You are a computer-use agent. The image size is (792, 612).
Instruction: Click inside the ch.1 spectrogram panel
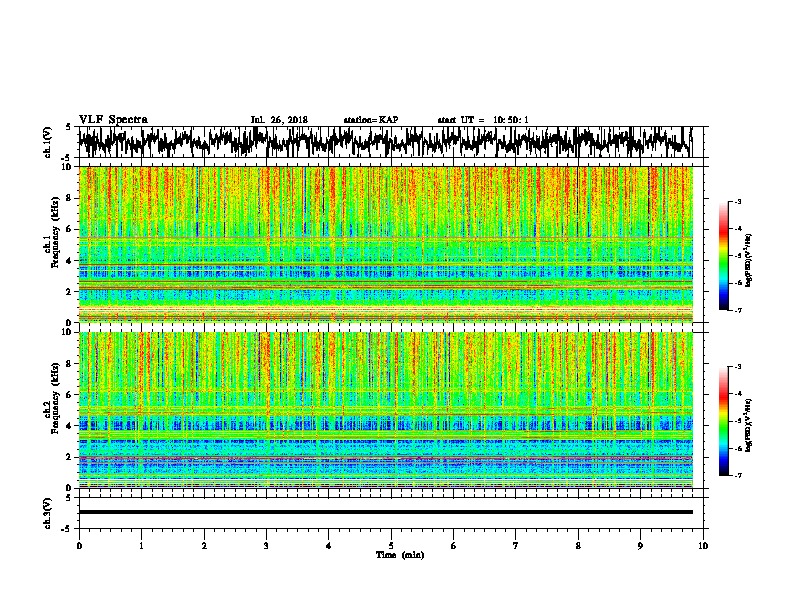point(386,244)
